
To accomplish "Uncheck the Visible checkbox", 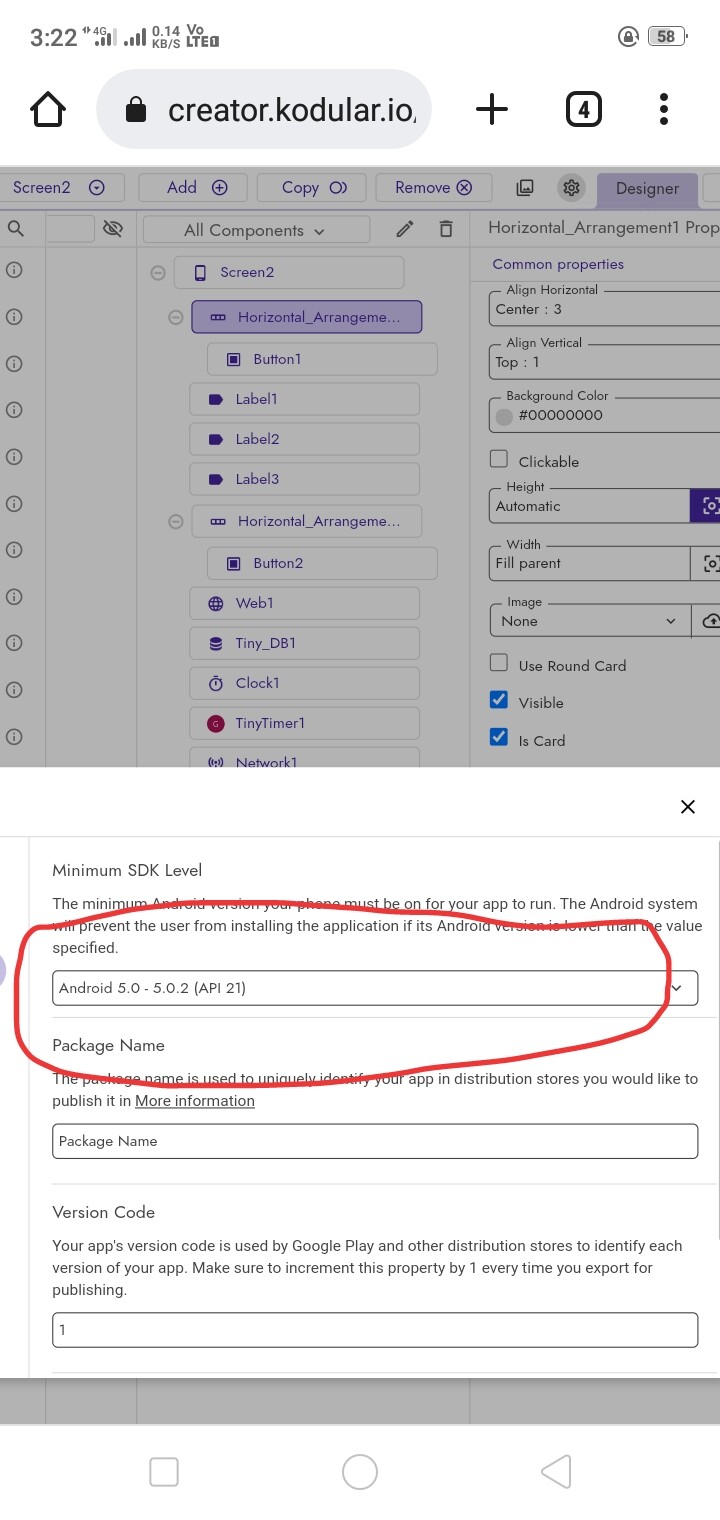I will [498, 701].
